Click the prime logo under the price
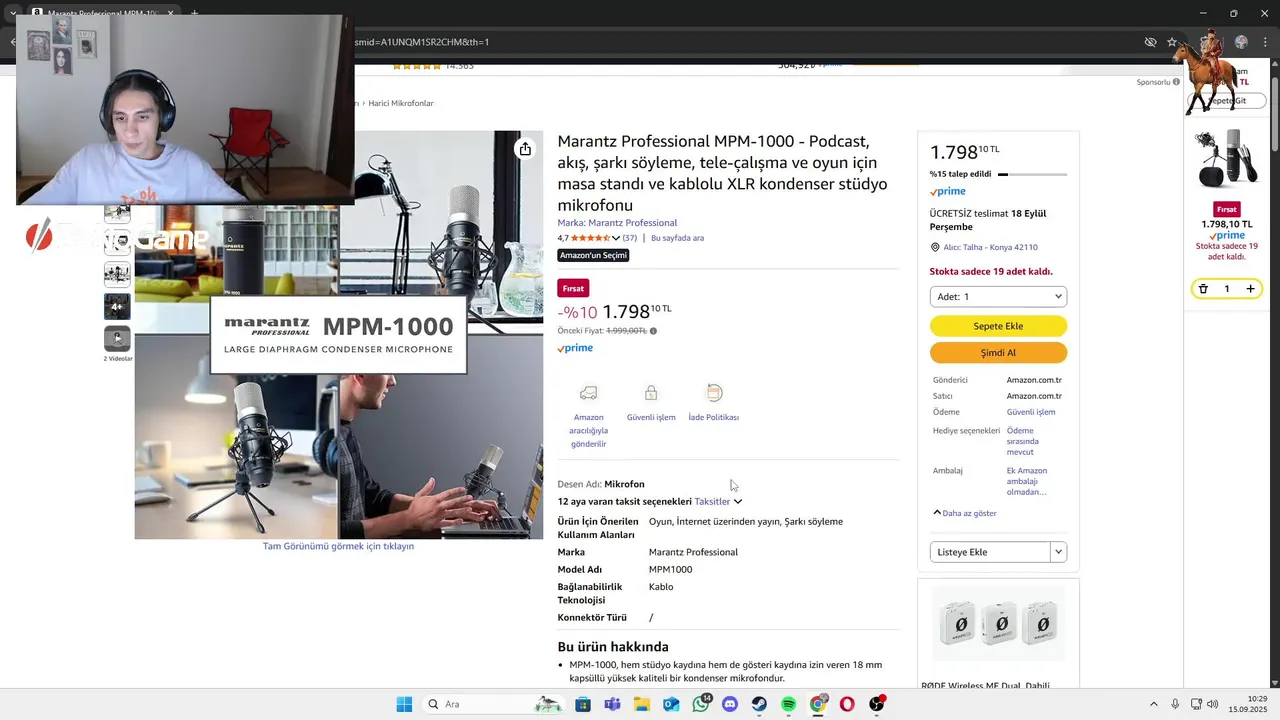 coord(575,348)
